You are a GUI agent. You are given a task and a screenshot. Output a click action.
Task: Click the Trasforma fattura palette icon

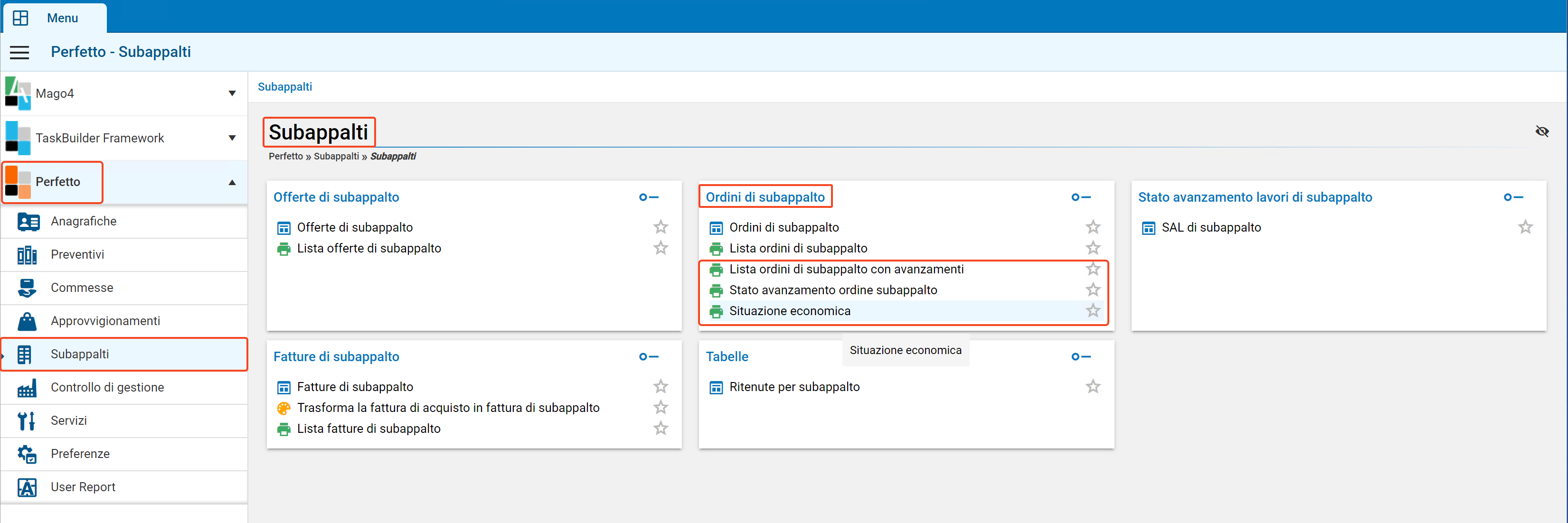click(283, 408)
